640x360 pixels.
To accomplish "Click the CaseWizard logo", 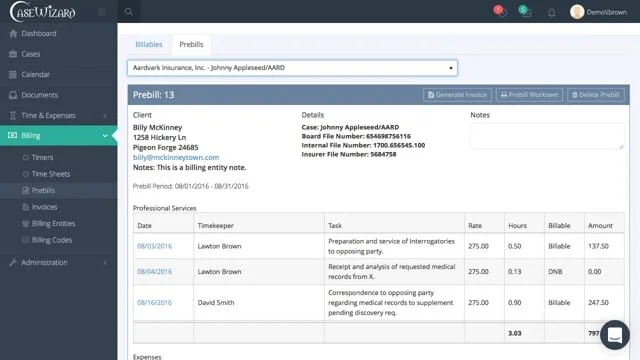I will click(x=42, y=11).
